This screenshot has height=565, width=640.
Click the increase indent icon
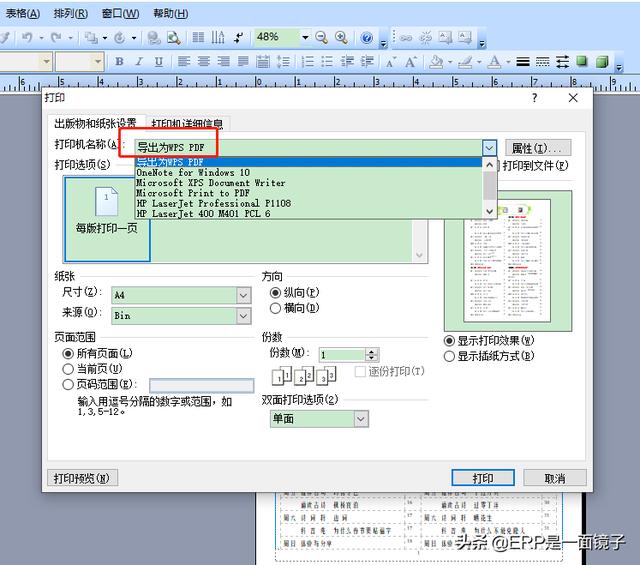point(367,62)
